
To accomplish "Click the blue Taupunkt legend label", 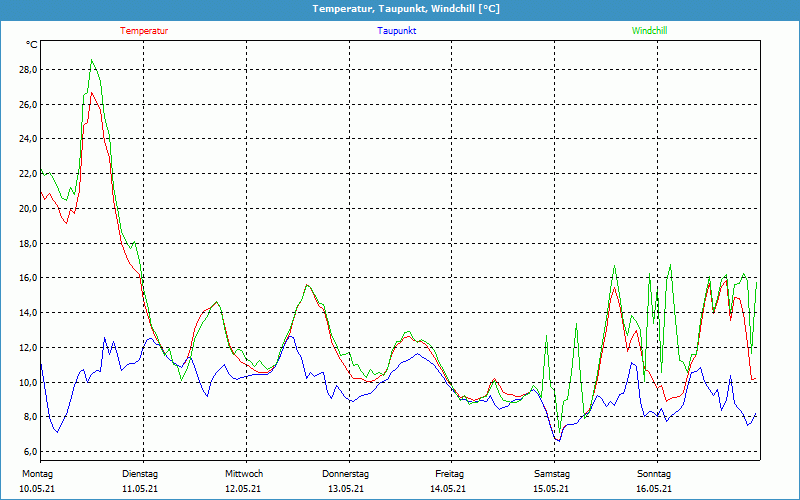I will (x=396, y=31).
